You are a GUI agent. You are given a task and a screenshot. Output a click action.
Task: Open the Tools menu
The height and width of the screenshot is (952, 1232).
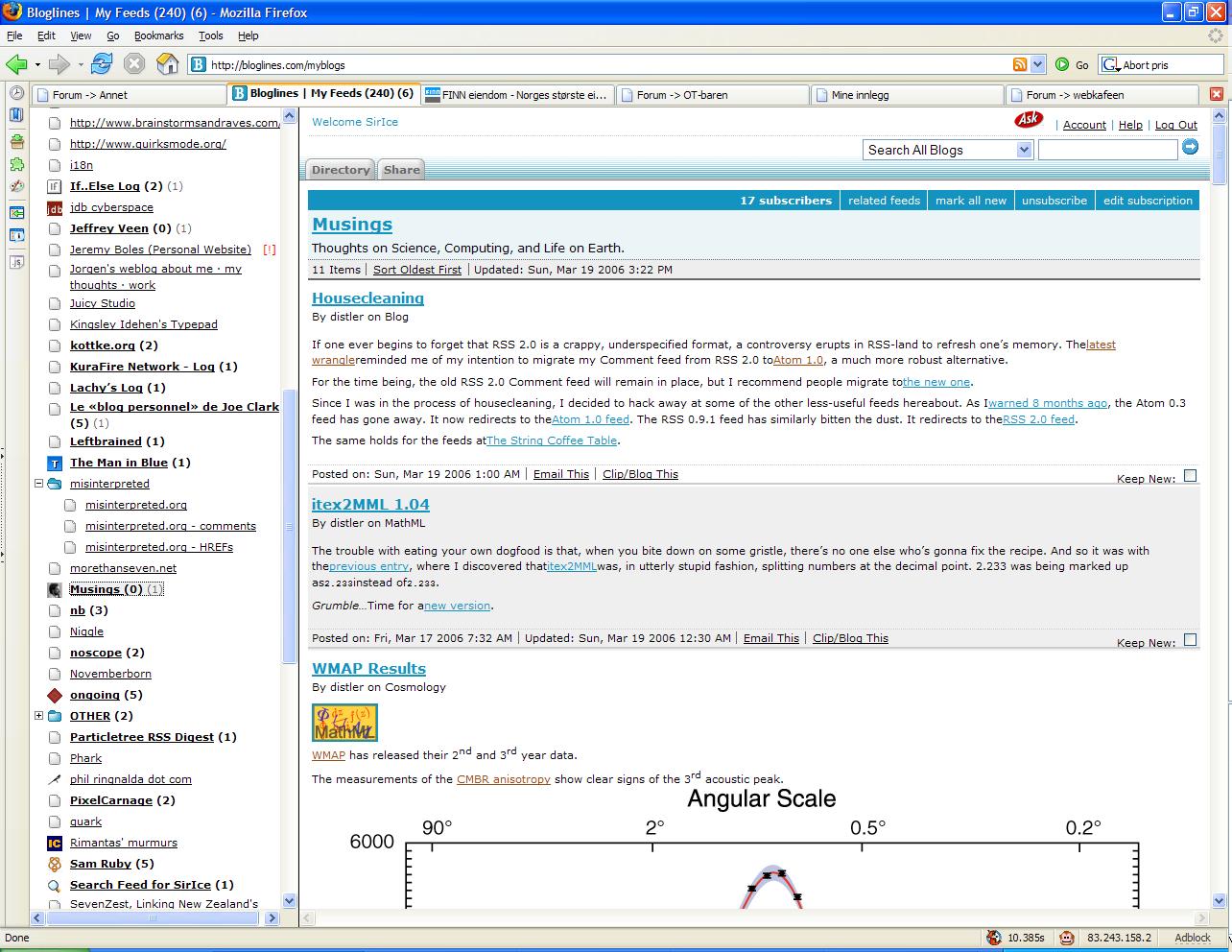point(210,36)
